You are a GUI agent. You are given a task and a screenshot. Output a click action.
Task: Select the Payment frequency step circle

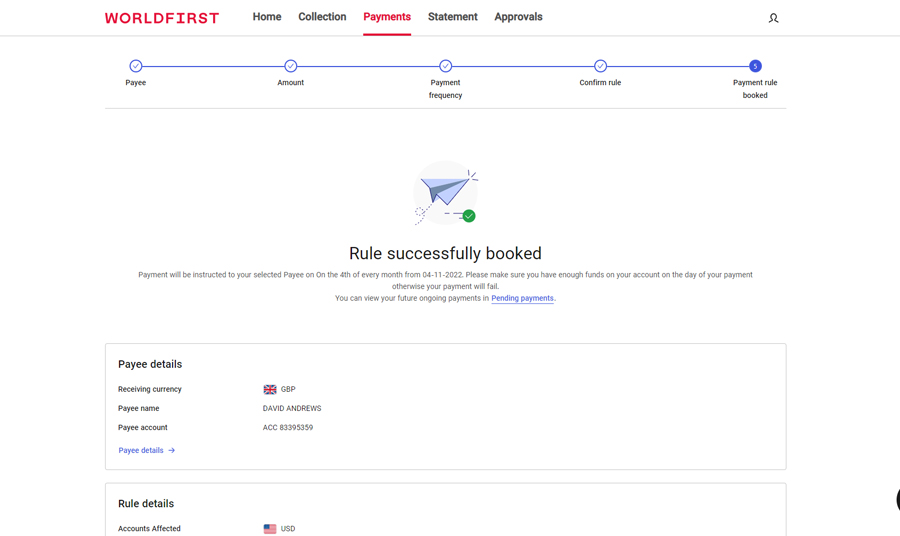446,66
